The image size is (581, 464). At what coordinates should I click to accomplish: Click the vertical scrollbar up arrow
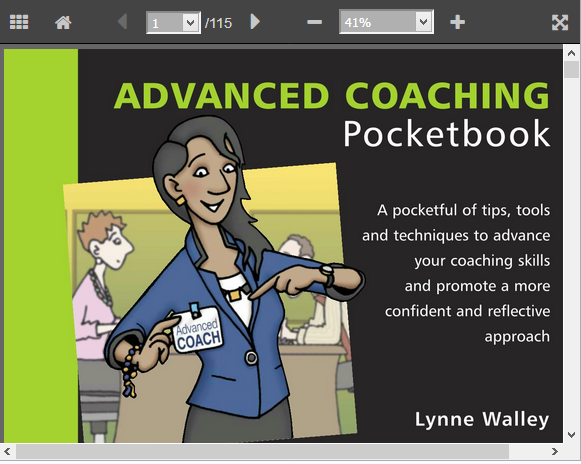(571, 53)
